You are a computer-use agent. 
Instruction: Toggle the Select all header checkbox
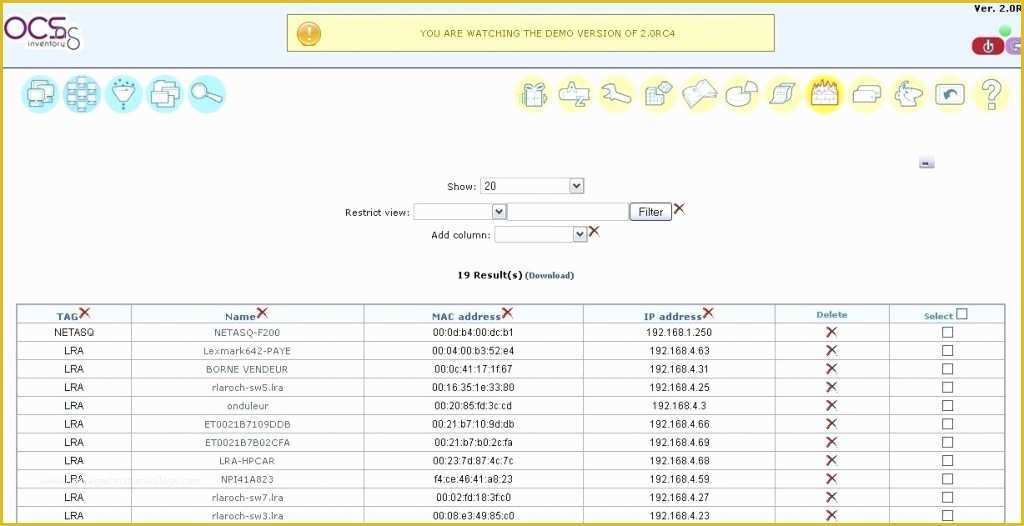[961, 314]
